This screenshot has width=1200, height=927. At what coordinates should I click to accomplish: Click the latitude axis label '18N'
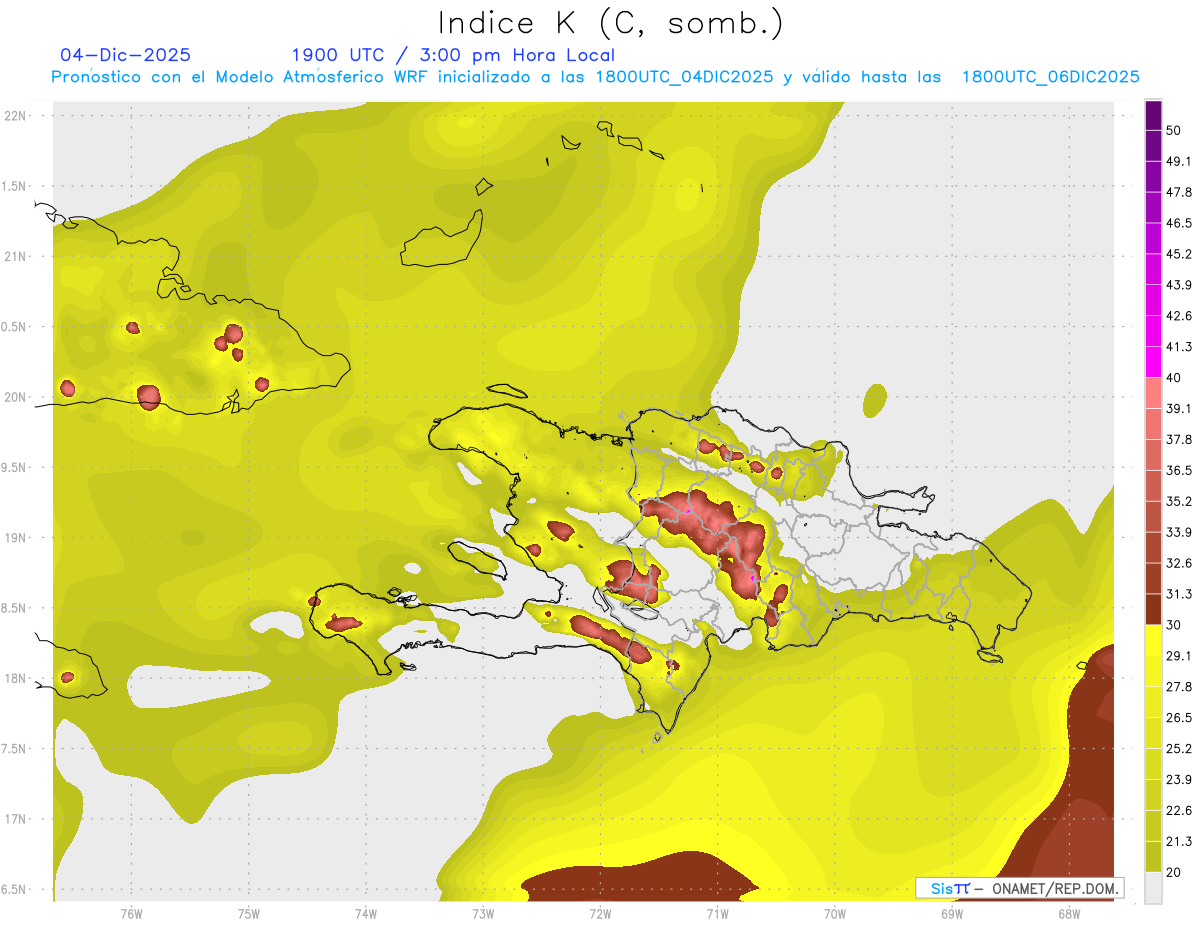[x=15, y=679]
